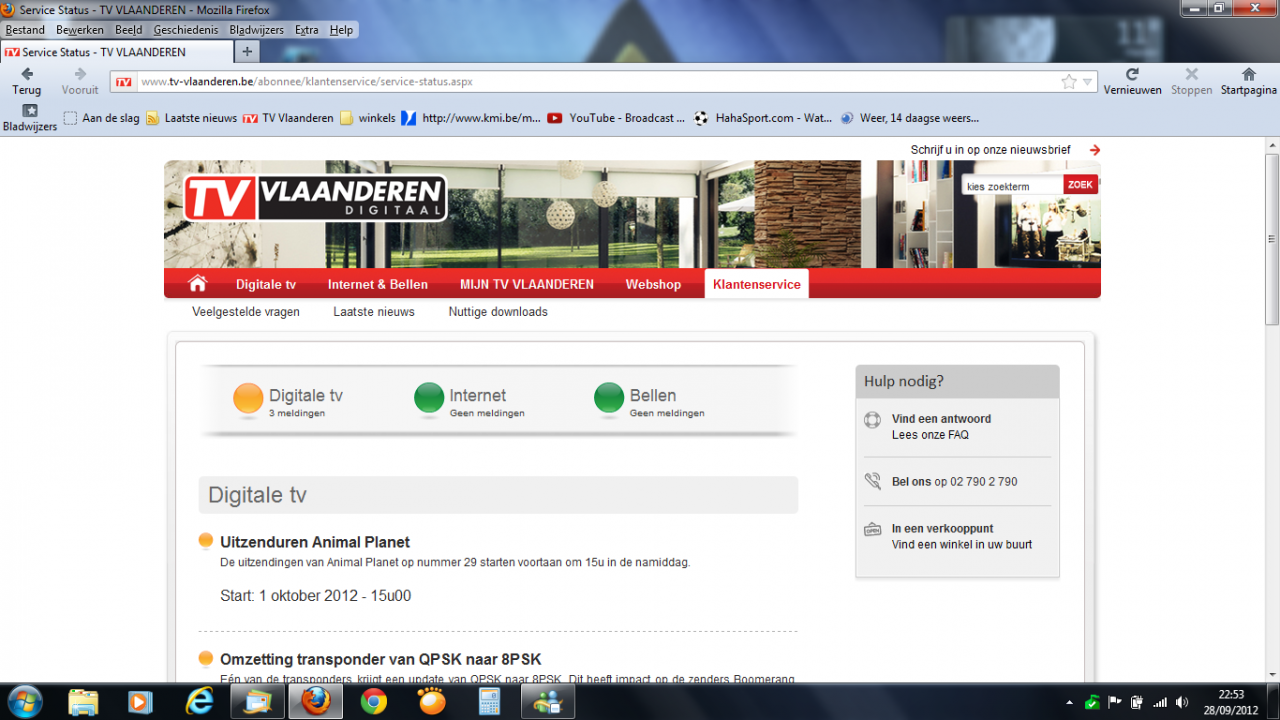Viewport: 1280px width, 720px height.
Task: Click the TV Vlaanderen Digitaal logo
Action: click(x=315, y=198)
